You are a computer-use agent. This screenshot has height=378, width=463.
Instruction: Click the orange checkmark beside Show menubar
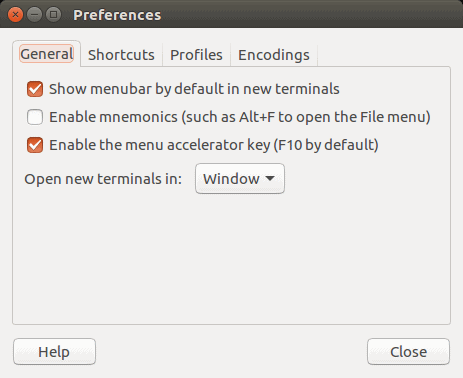pyautogui.click(x=35, y=89)
